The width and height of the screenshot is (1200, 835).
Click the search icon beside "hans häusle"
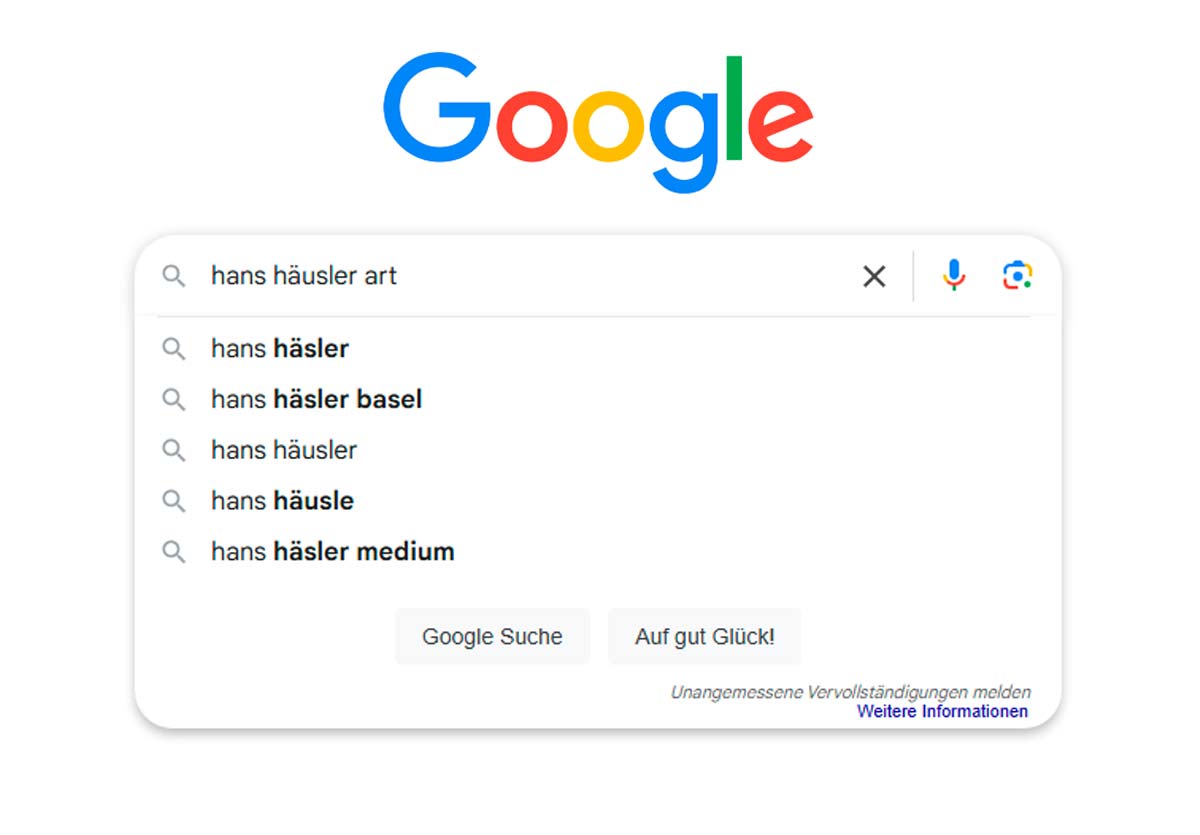tap(174, 501)
